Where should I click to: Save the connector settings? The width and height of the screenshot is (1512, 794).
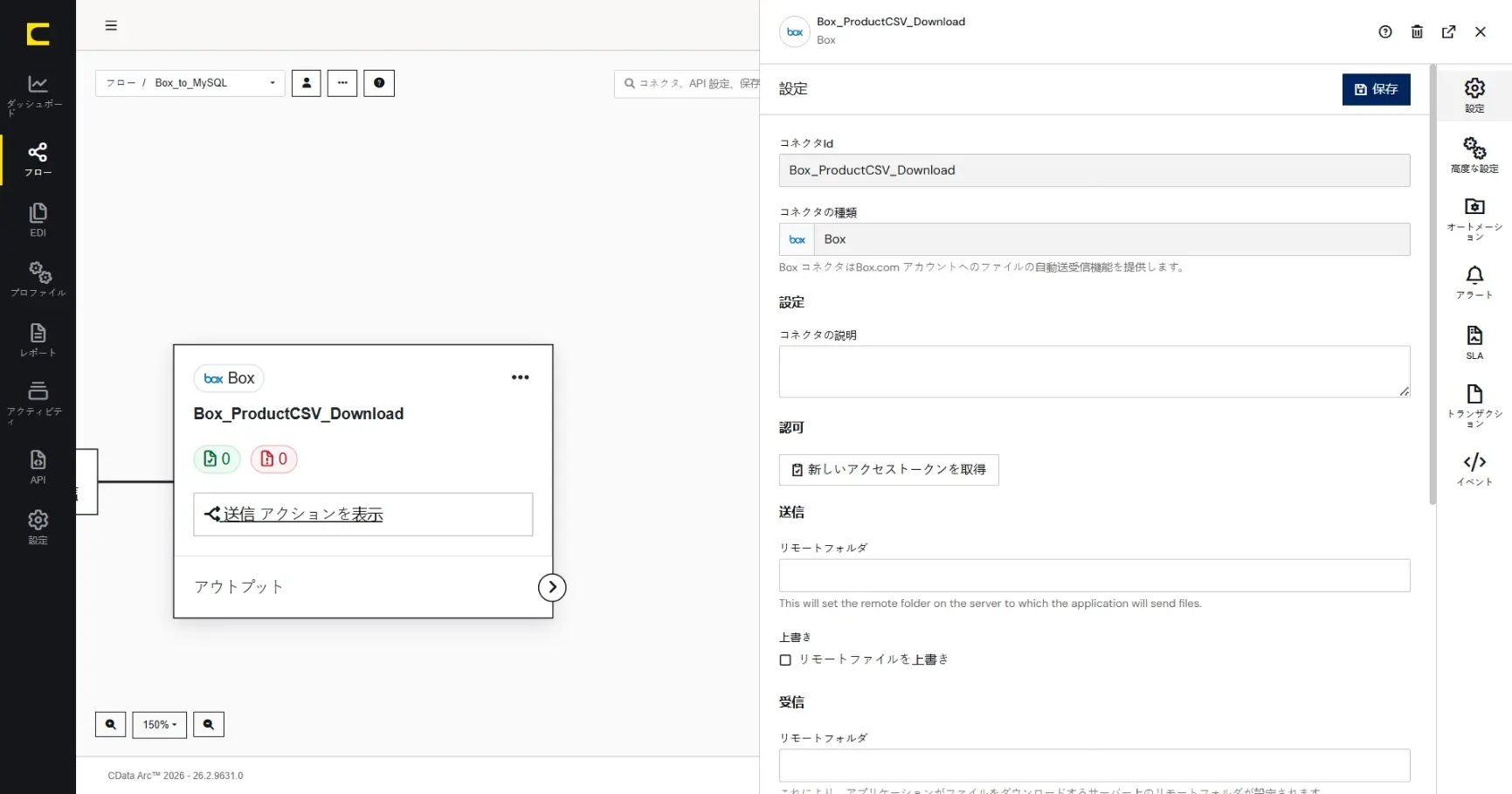[1376, 89]
